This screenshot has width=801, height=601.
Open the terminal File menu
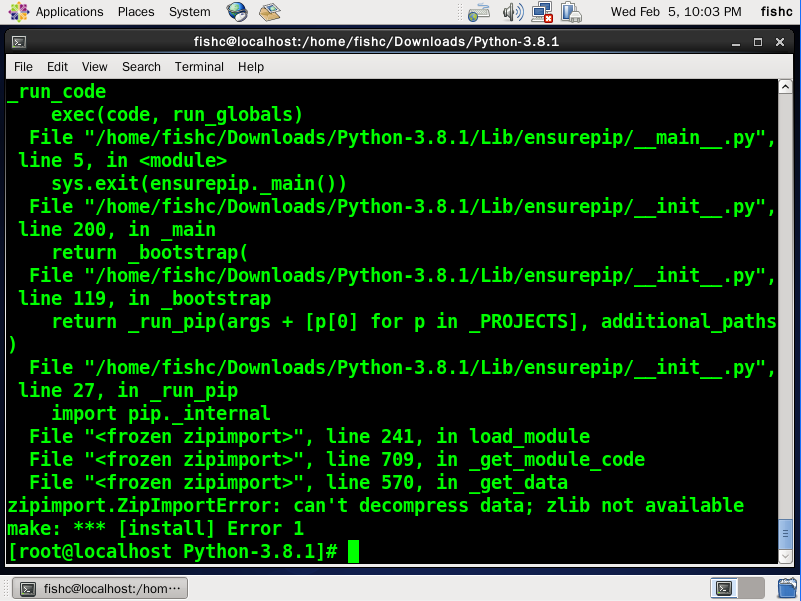click(x=23, y=67)
